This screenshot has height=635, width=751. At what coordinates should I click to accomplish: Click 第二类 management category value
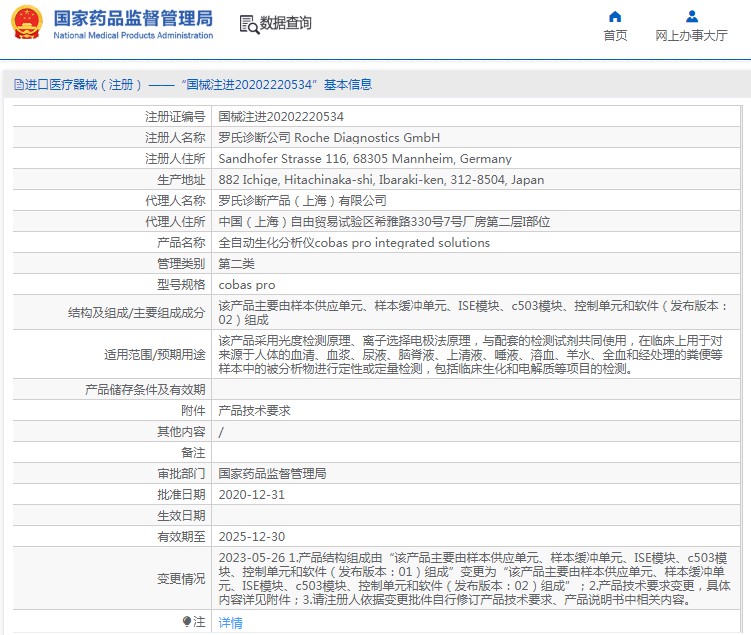237,264
